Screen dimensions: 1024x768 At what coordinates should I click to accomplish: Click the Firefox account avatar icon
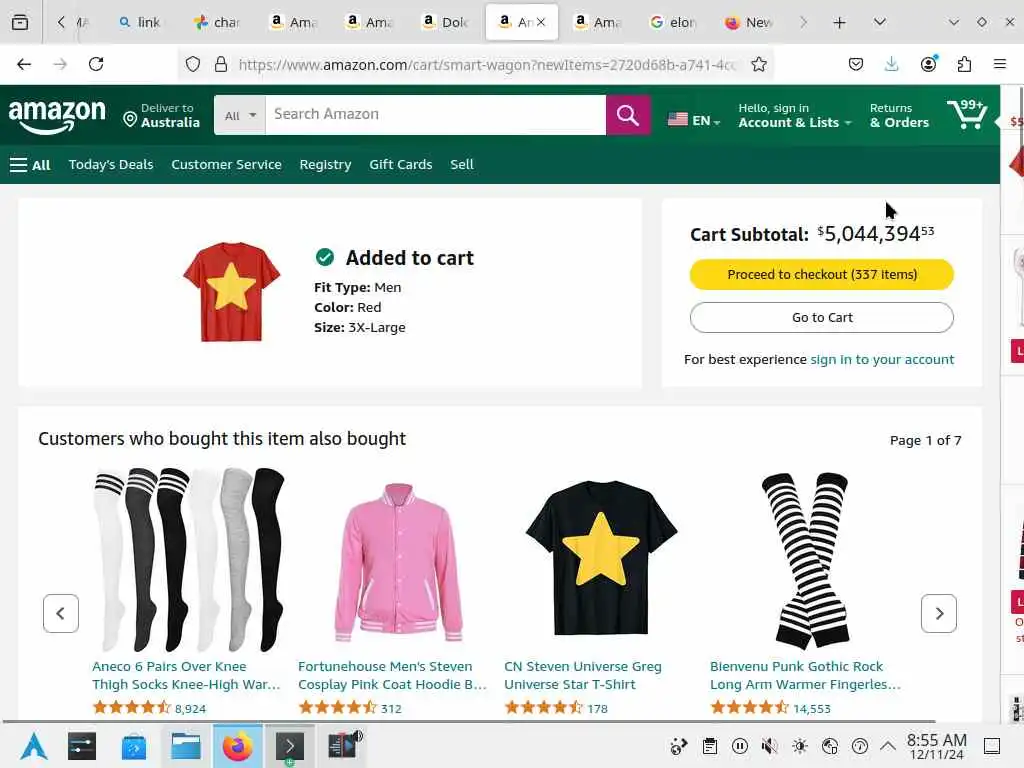pos(928,64)
